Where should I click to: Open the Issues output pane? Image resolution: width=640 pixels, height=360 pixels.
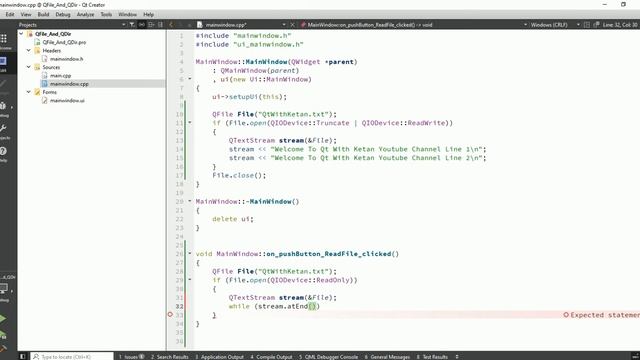[131, 357]
